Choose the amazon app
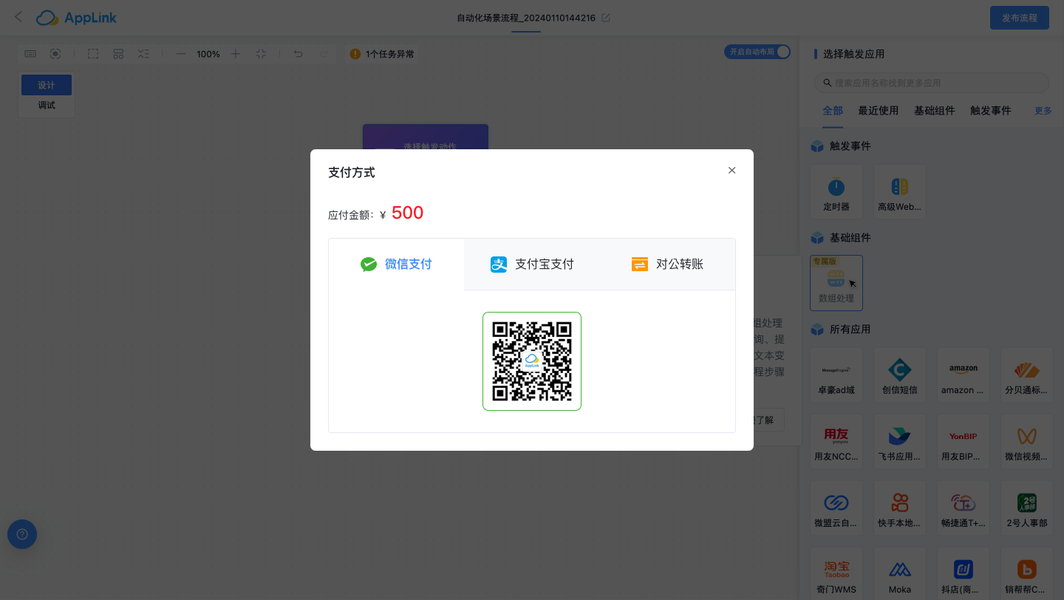 click(x=963, y=375)
